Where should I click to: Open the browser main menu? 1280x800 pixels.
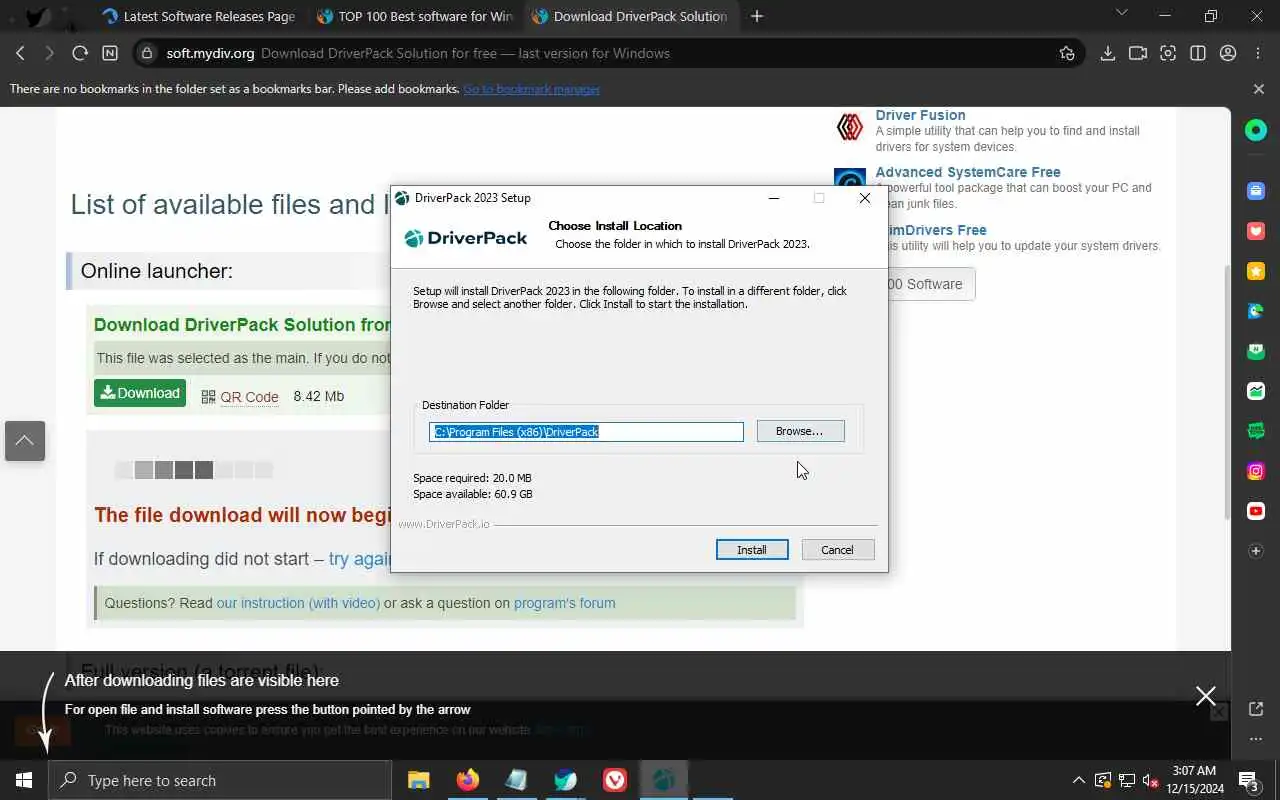(1258, 53)
